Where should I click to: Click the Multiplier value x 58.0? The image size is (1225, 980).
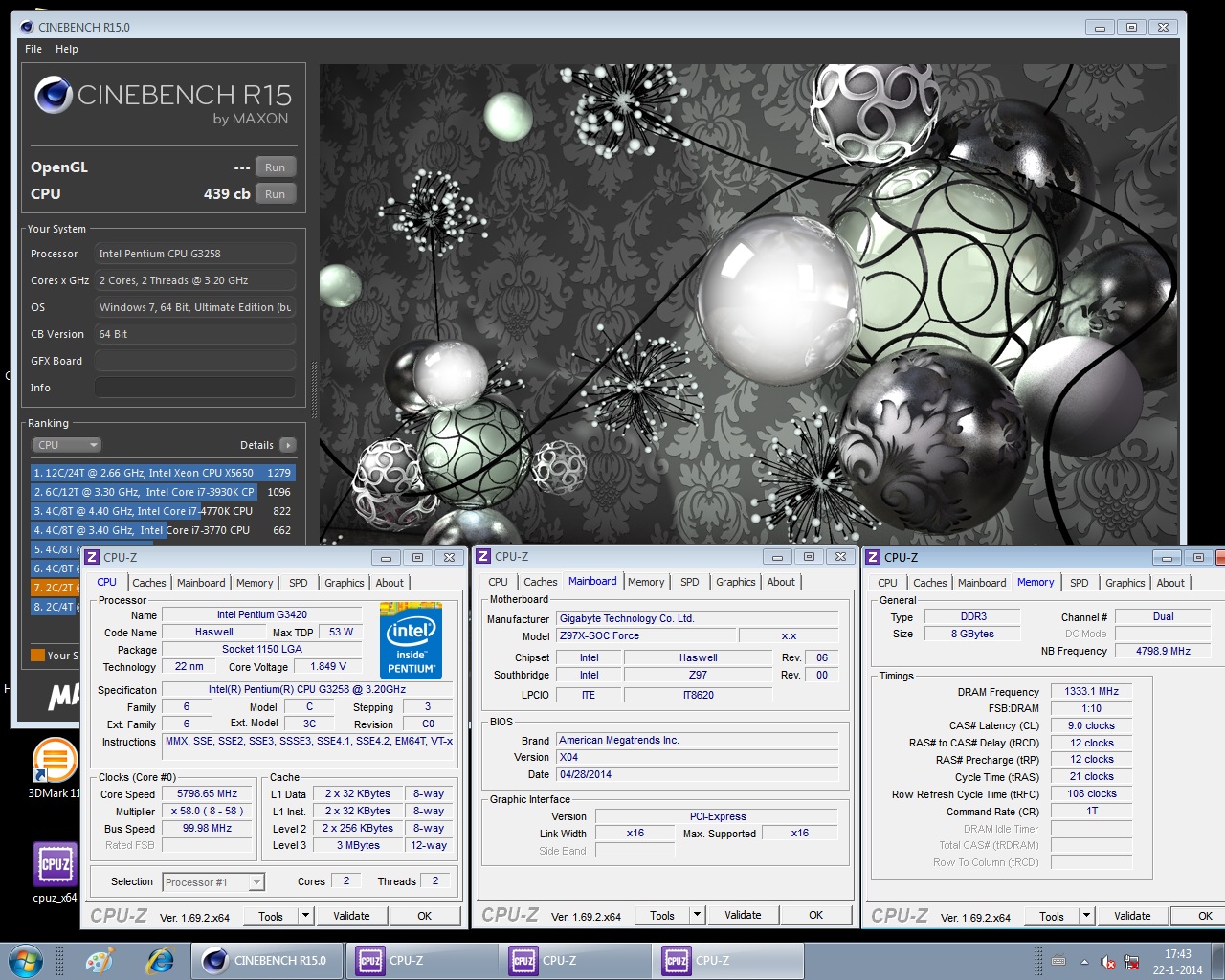click(x=207, y=812)
